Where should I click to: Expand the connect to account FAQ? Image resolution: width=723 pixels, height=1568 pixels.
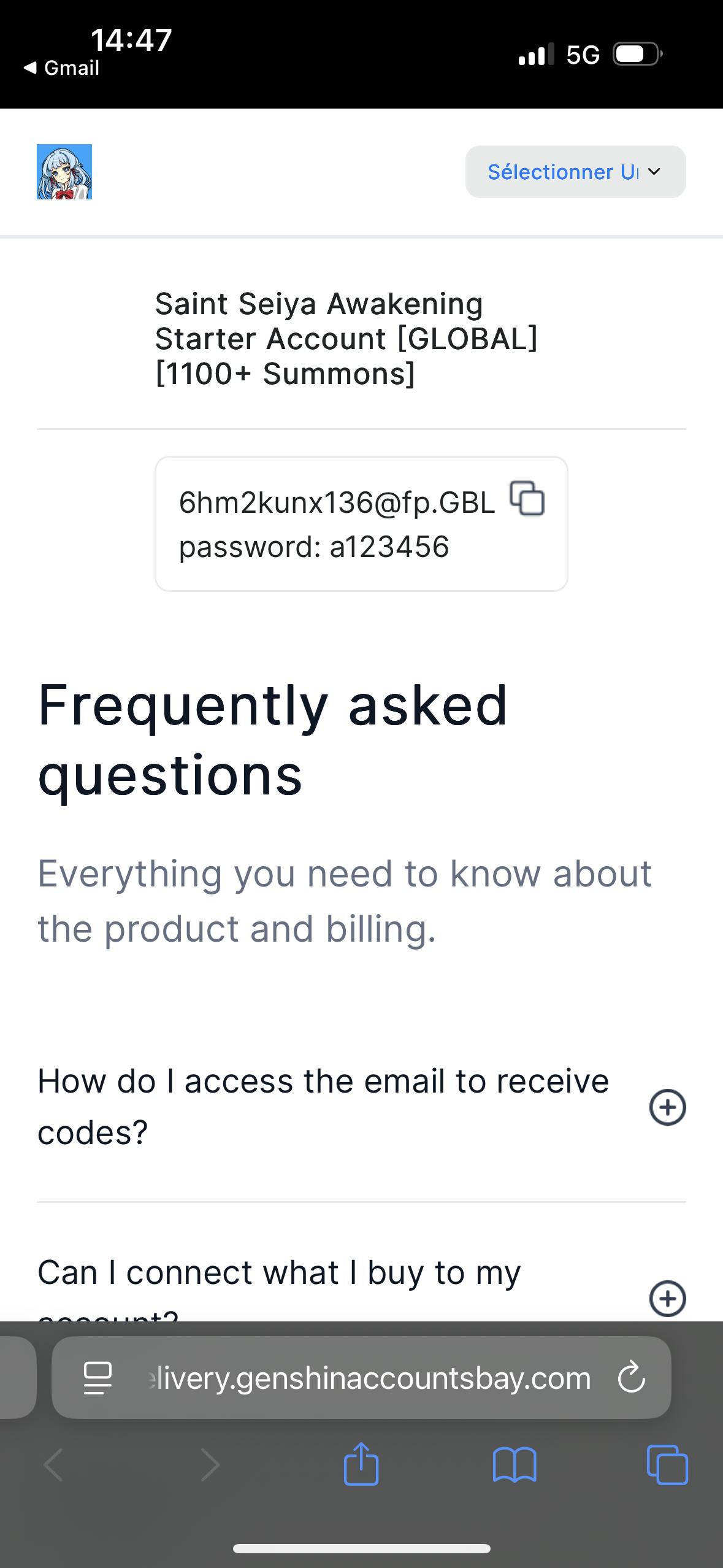[x=667, y=1298]
